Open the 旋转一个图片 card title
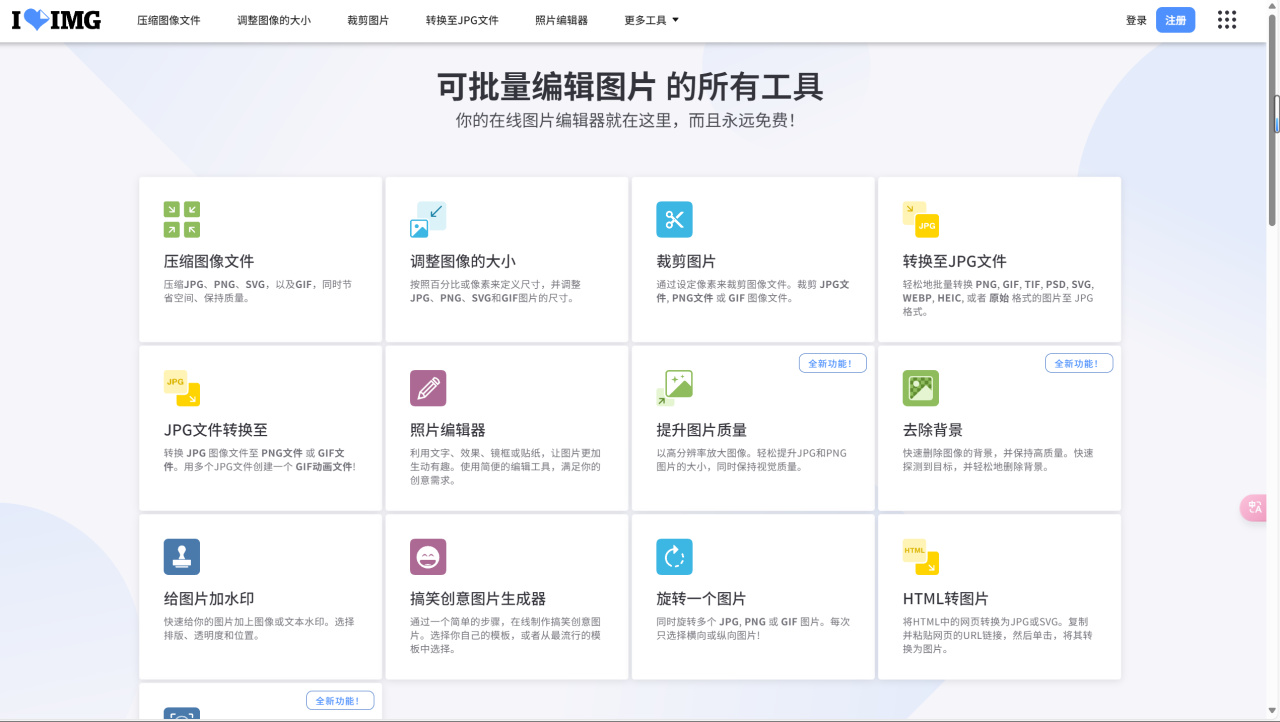 coord(701,600)
